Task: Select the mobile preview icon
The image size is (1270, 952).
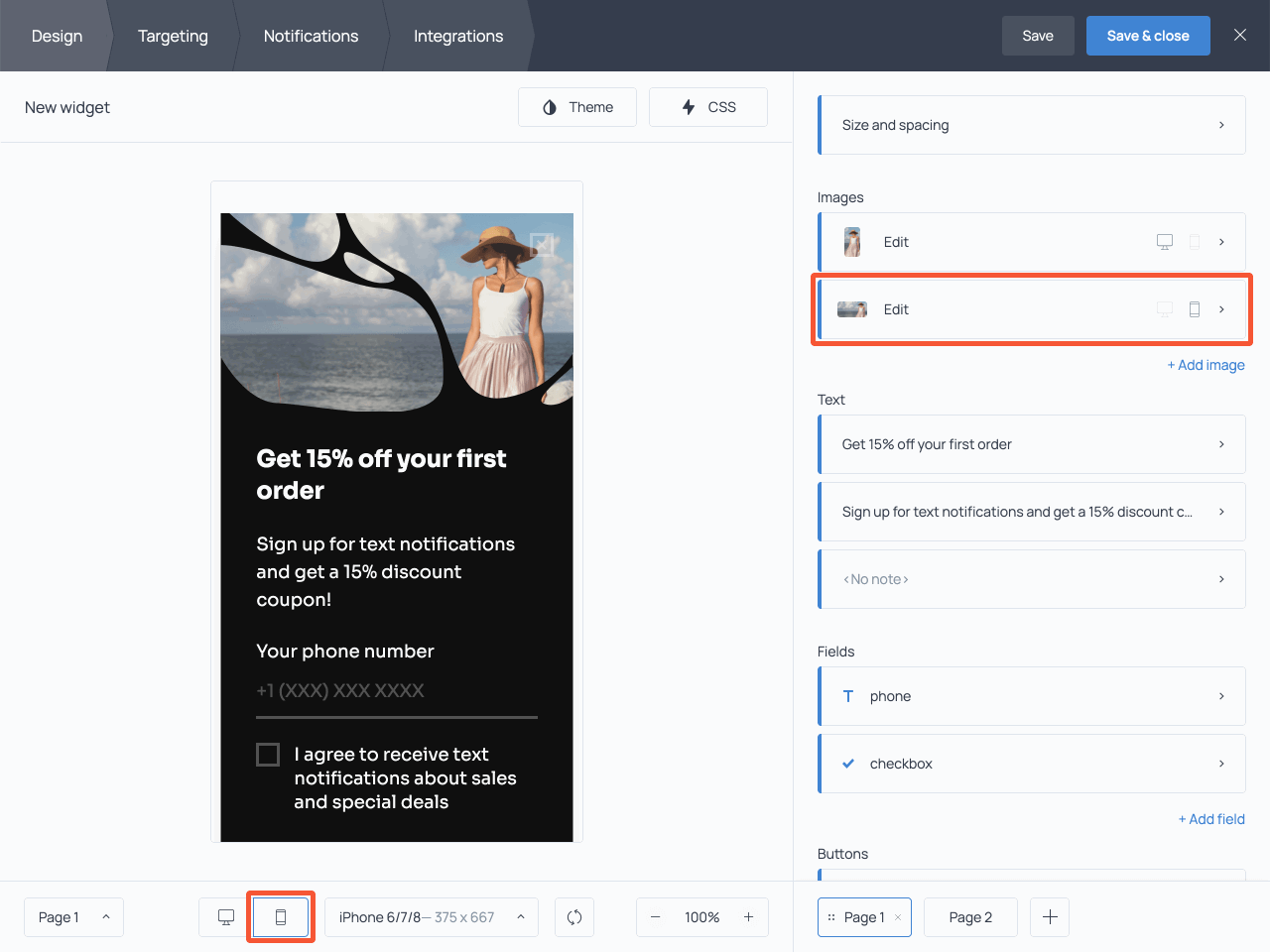Action: point(281,916)
